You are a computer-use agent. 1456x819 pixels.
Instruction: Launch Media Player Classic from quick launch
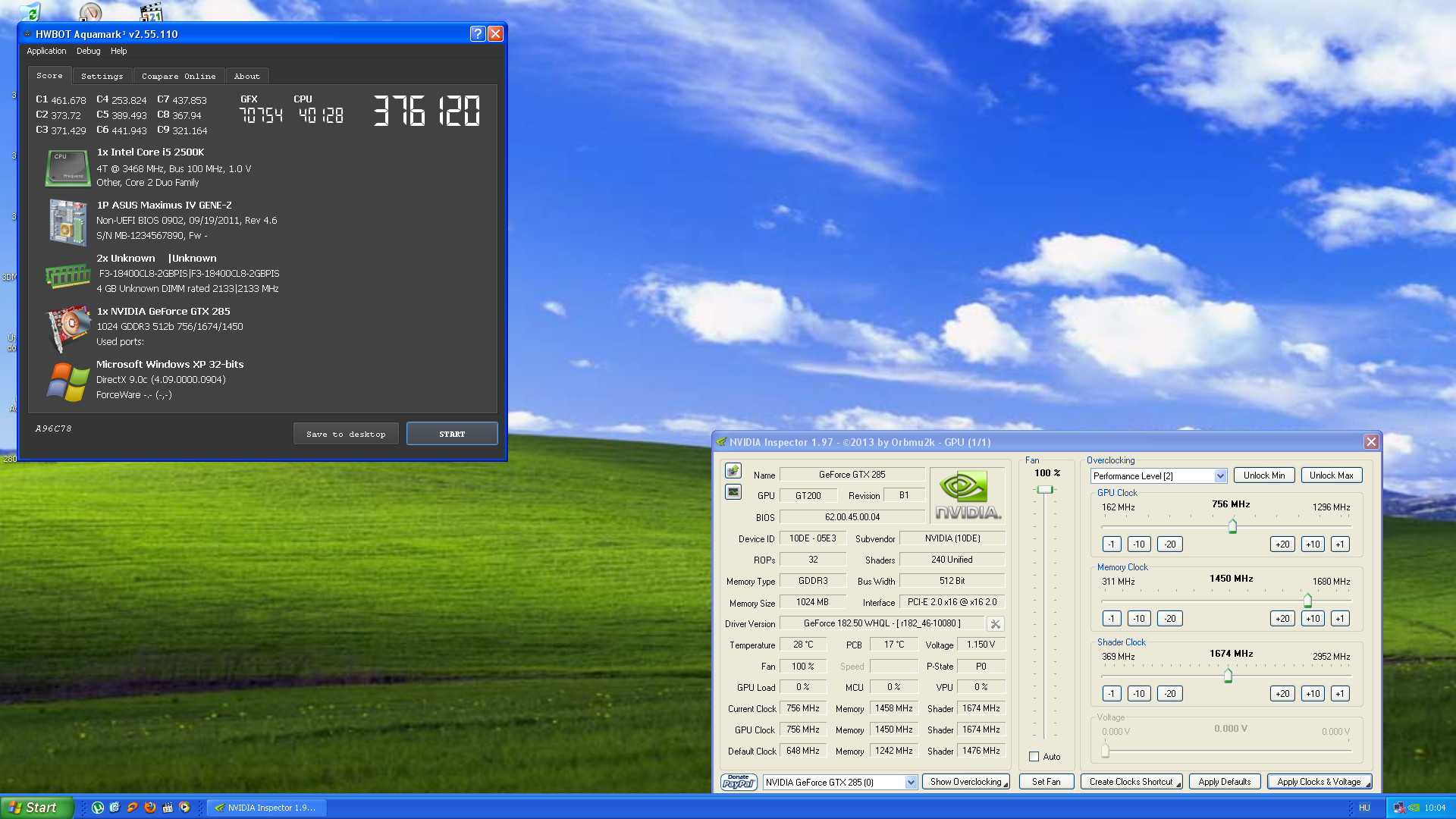tap(167, 808)
